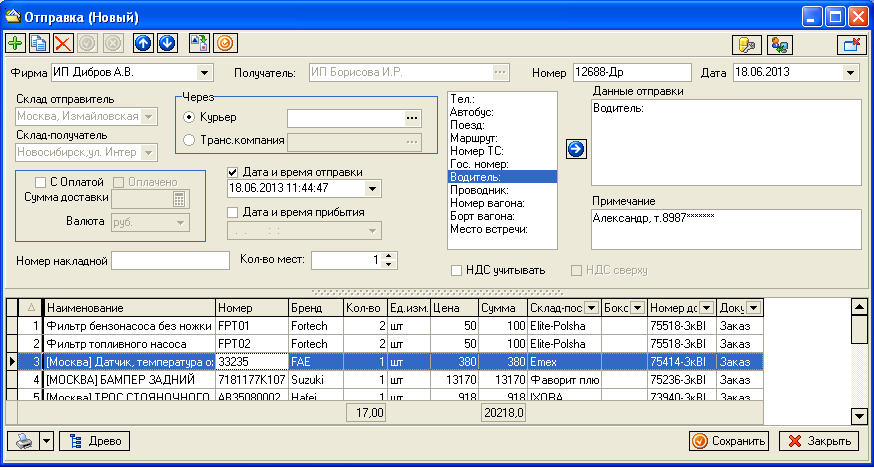Increase Кол-во мест with up spinner

[x=389, y=256]
